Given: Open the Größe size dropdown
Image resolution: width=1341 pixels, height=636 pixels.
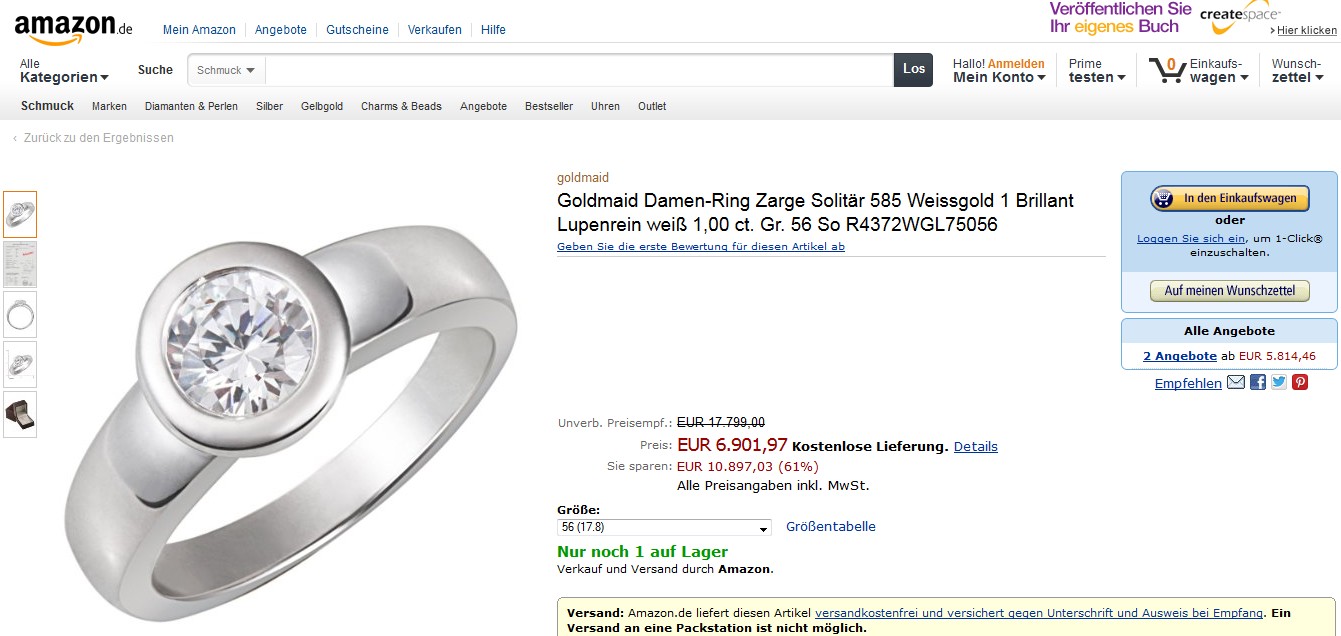Looking at the screenshot, I should pyautogui.click(x=664, y=527).
